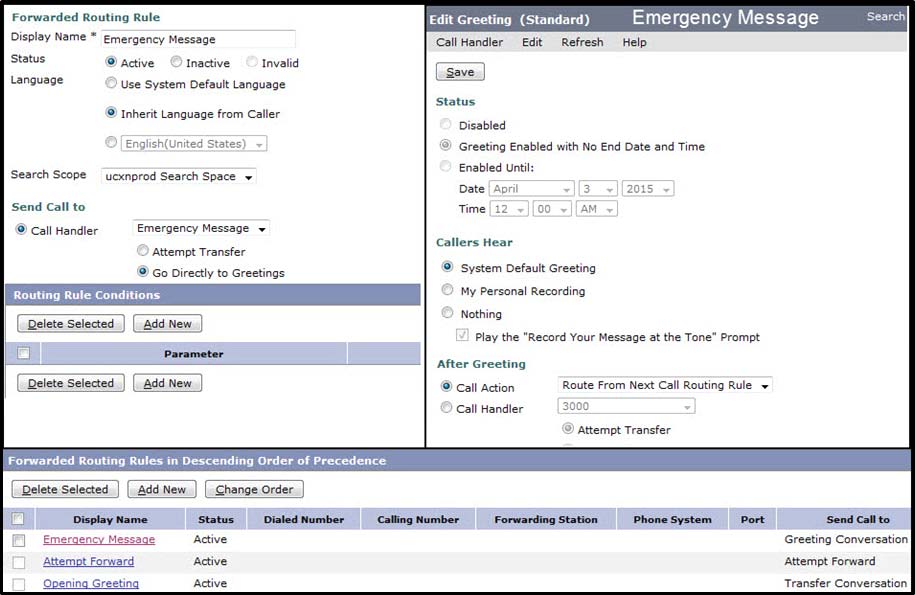Open the Edit menu
The width and height of the screenshot is (915, 595).
pos(532,42)
